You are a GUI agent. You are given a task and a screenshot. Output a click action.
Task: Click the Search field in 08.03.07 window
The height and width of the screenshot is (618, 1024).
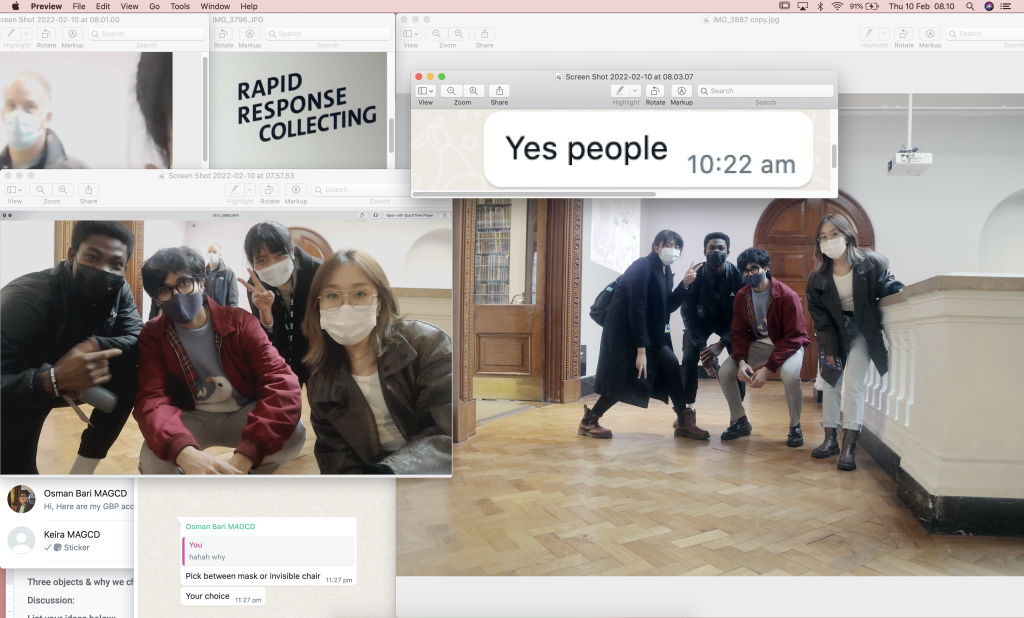pos(765,91)
